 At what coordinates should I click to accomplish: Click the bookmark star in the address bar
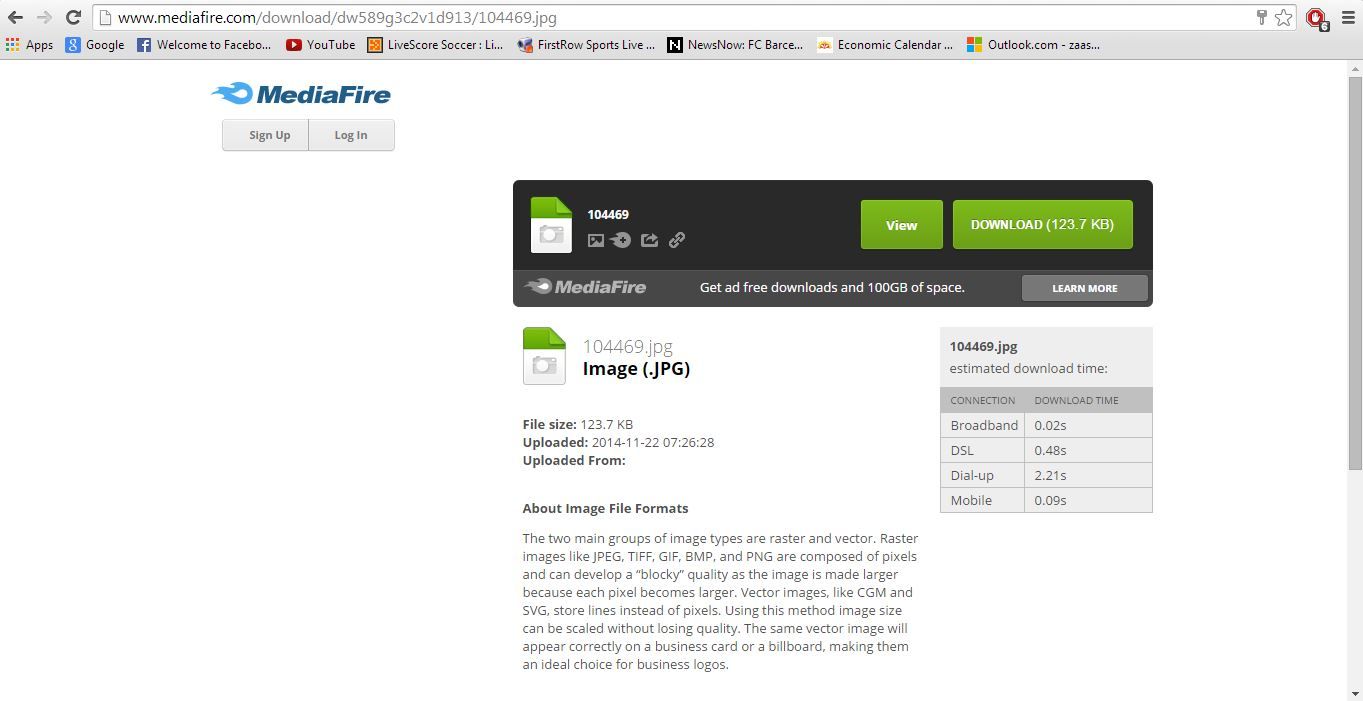pos(1282,17)
